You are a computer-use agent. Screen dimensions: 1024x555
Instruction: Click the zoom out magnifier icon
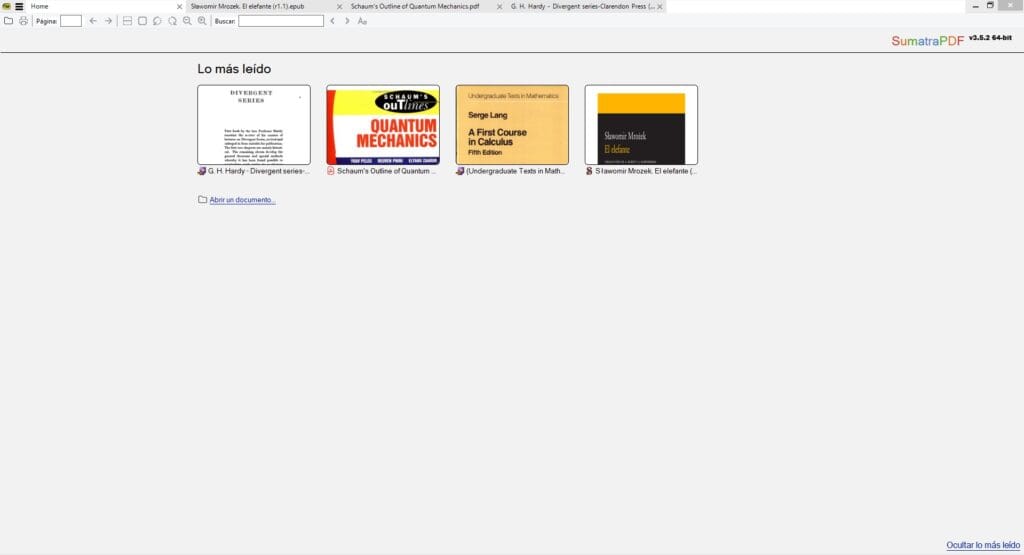[187, 21]
